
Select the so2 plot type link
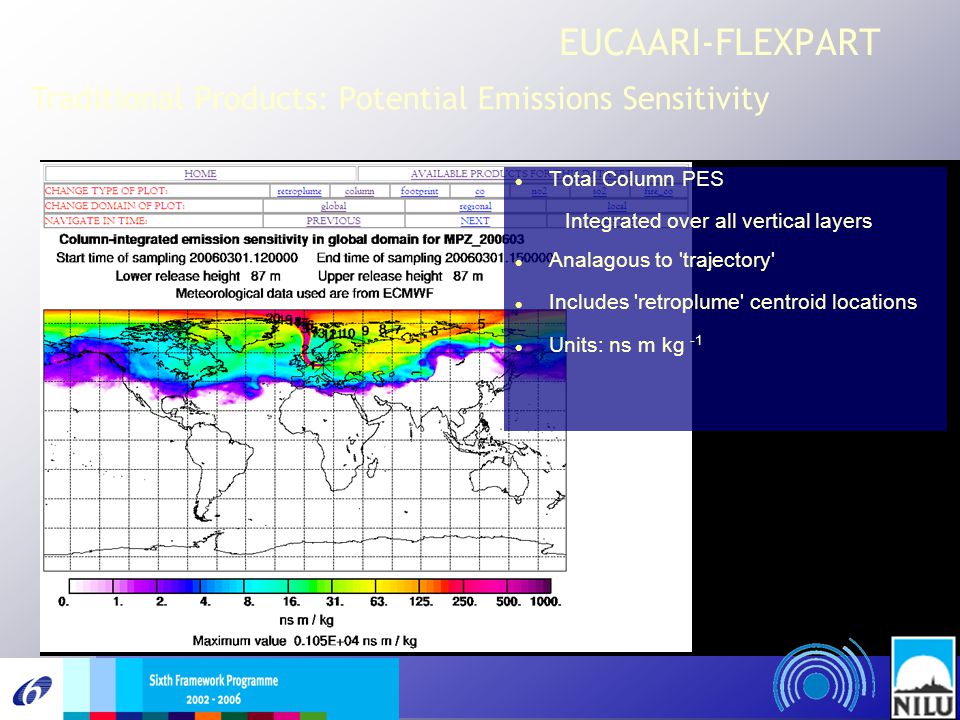click(x=599, y=192)
